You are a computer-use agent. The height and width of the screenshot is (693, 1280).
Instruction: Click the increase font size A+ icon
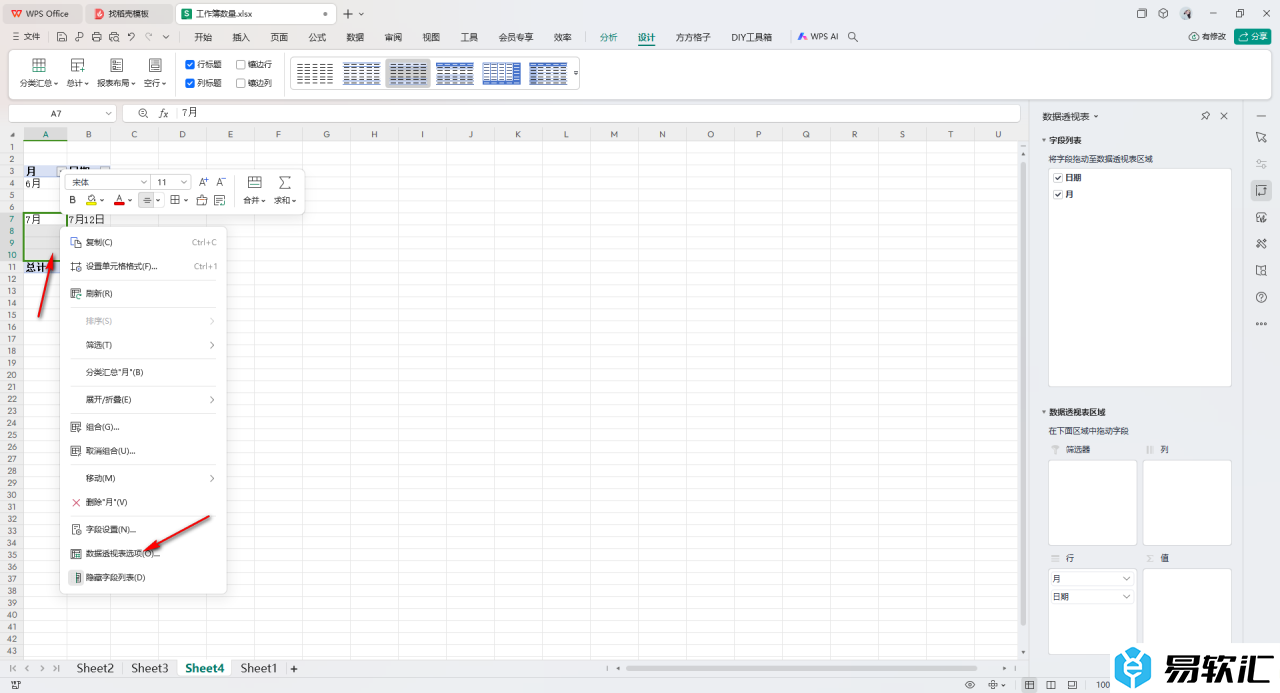204,182
